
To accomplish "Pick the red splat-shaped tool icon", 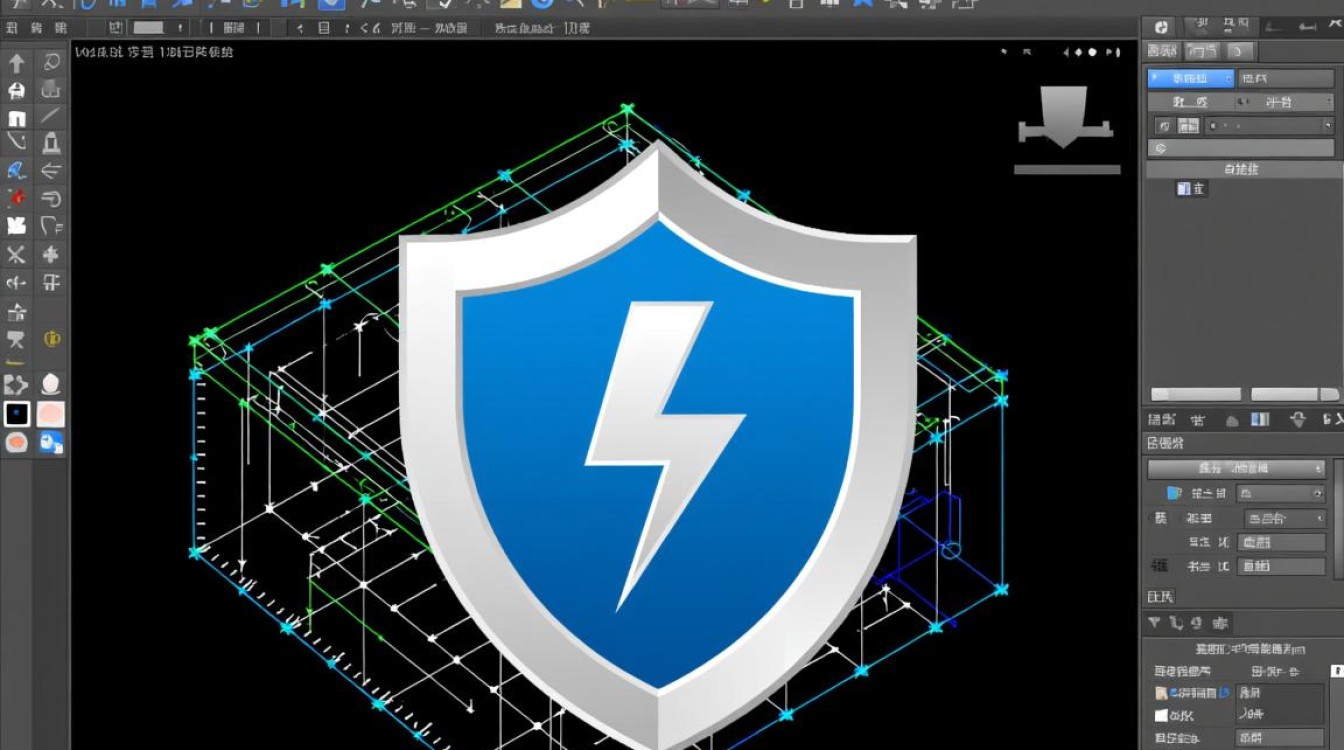I will pyautogui.click(x=16, y=197).
